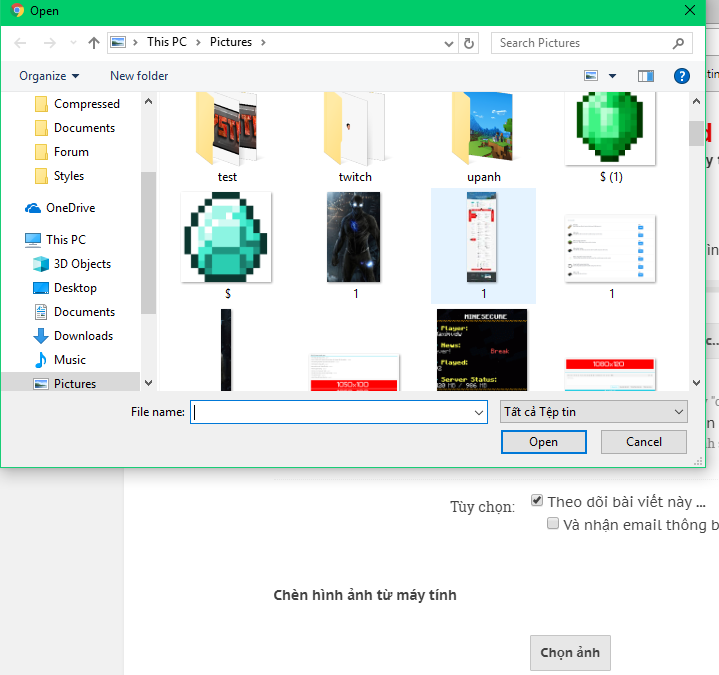Create a New folder

pyautogui.click(x=139, y=76)
